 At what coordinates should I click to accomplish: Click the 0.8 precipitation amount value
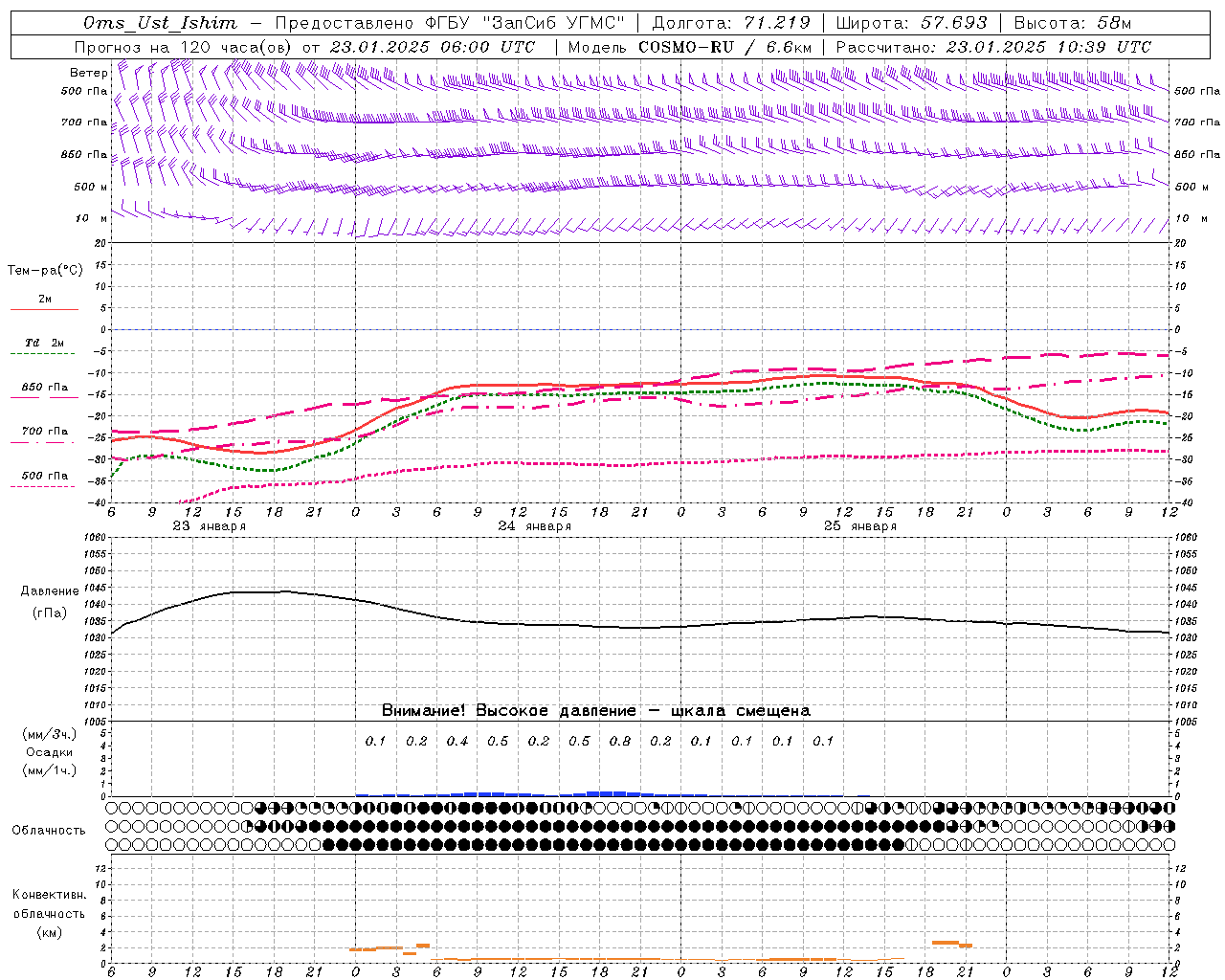[620, 741]
